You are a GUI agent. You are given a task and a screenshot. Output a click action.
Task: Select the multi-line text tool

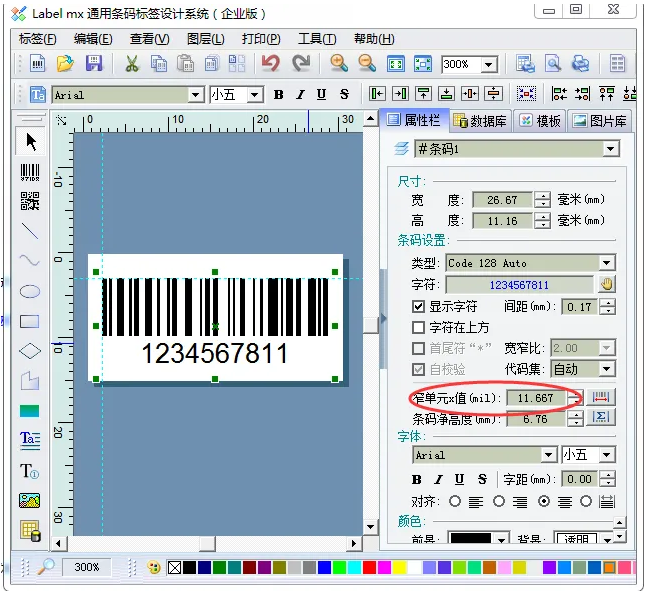pyautogui.click(x=30, y=440)
